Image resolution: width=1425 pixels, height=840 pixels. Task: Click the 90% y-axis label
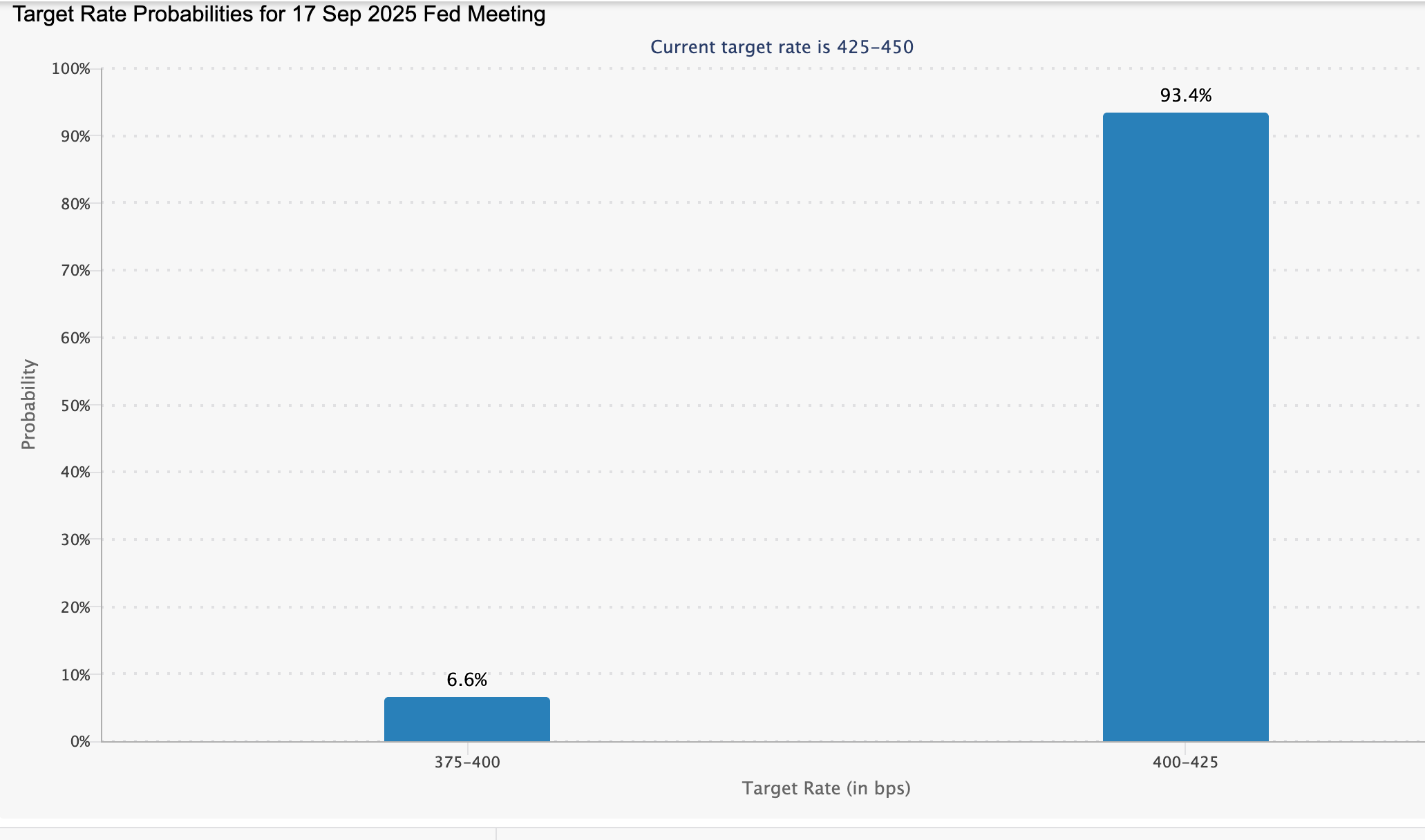(x=75, y=137)
